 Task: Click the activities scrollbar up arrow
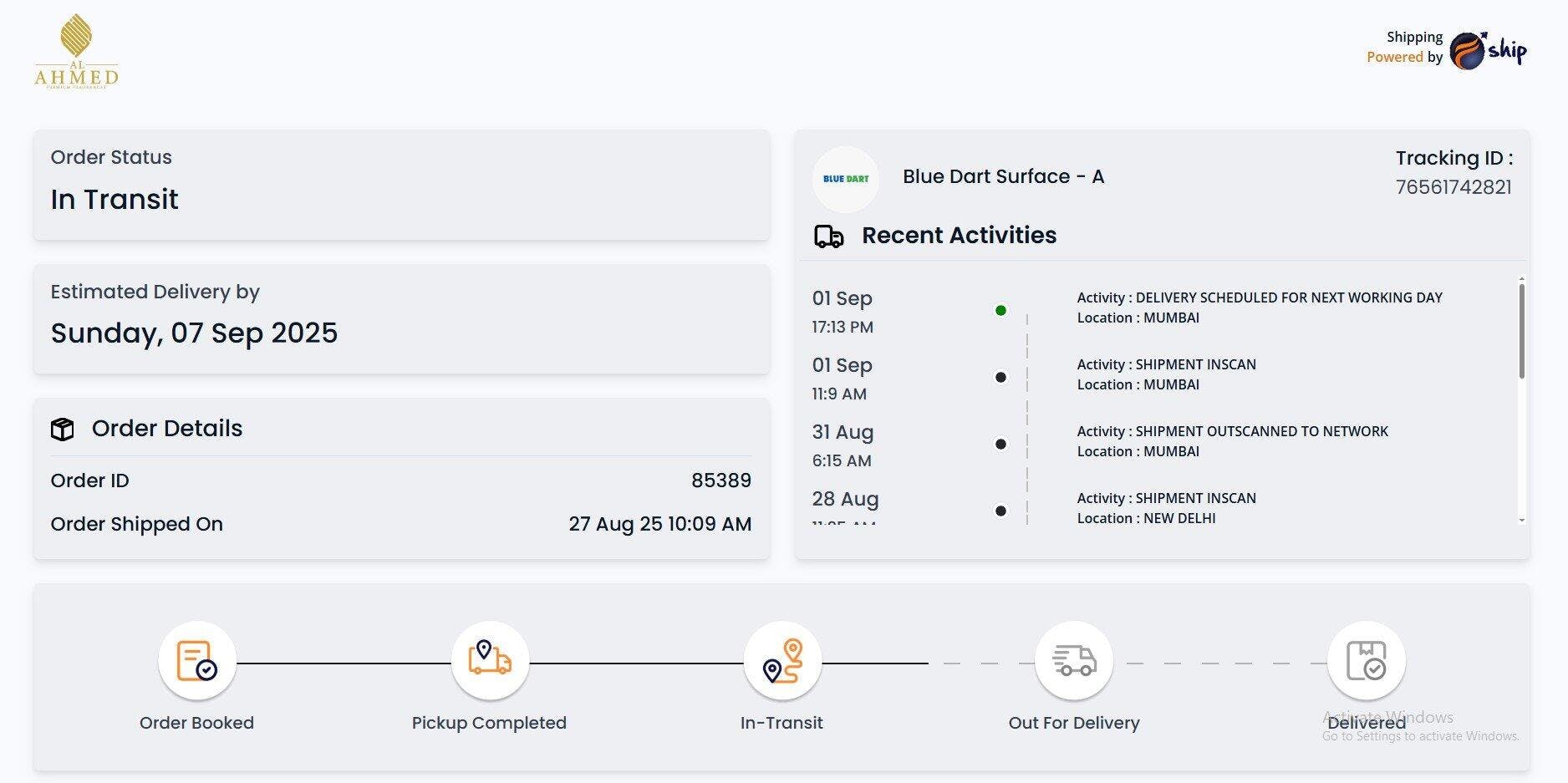(1521, 279)
